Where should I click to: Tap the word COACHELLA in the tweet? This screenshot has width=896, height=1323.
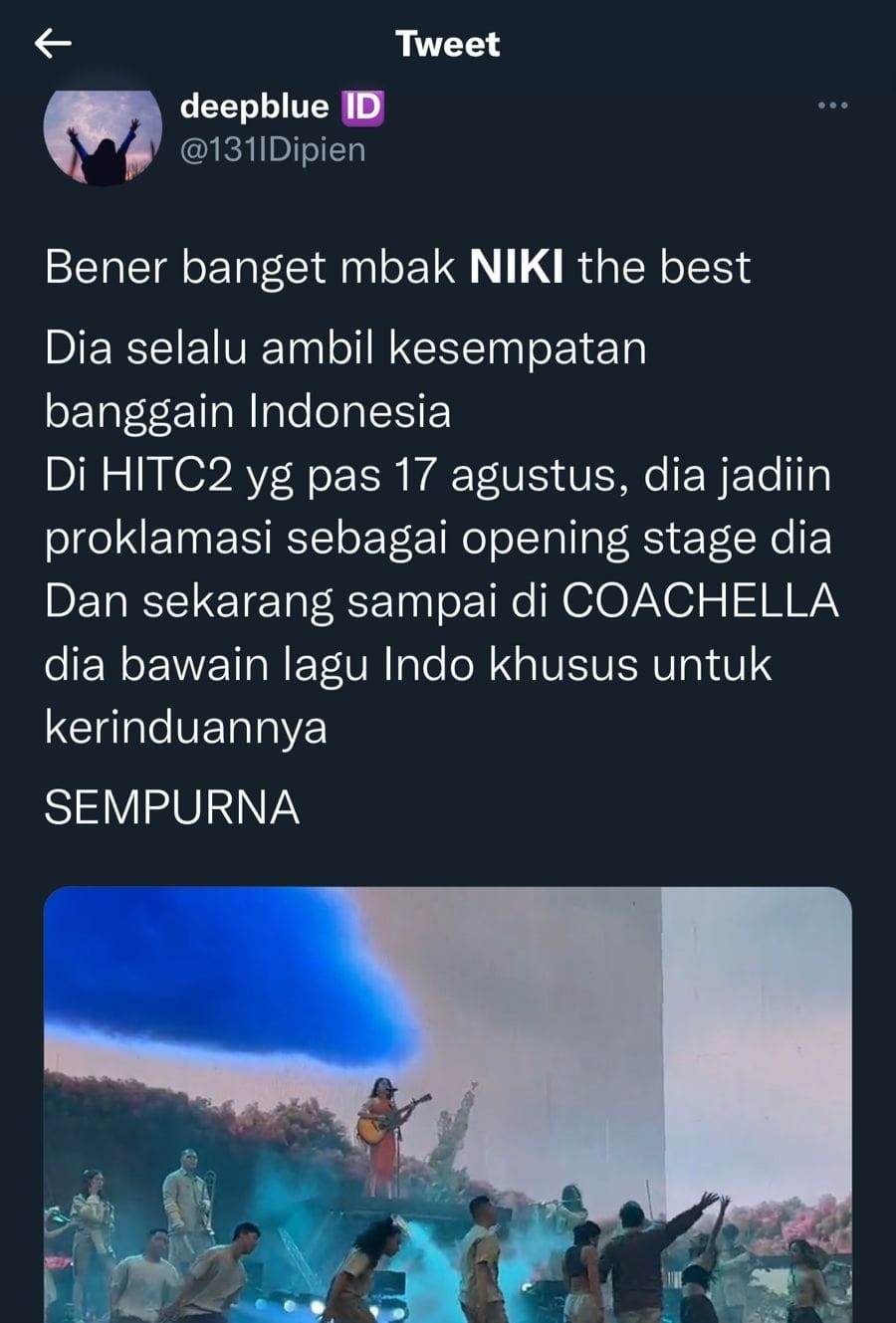pyautogui.click(x=700, y=600)
